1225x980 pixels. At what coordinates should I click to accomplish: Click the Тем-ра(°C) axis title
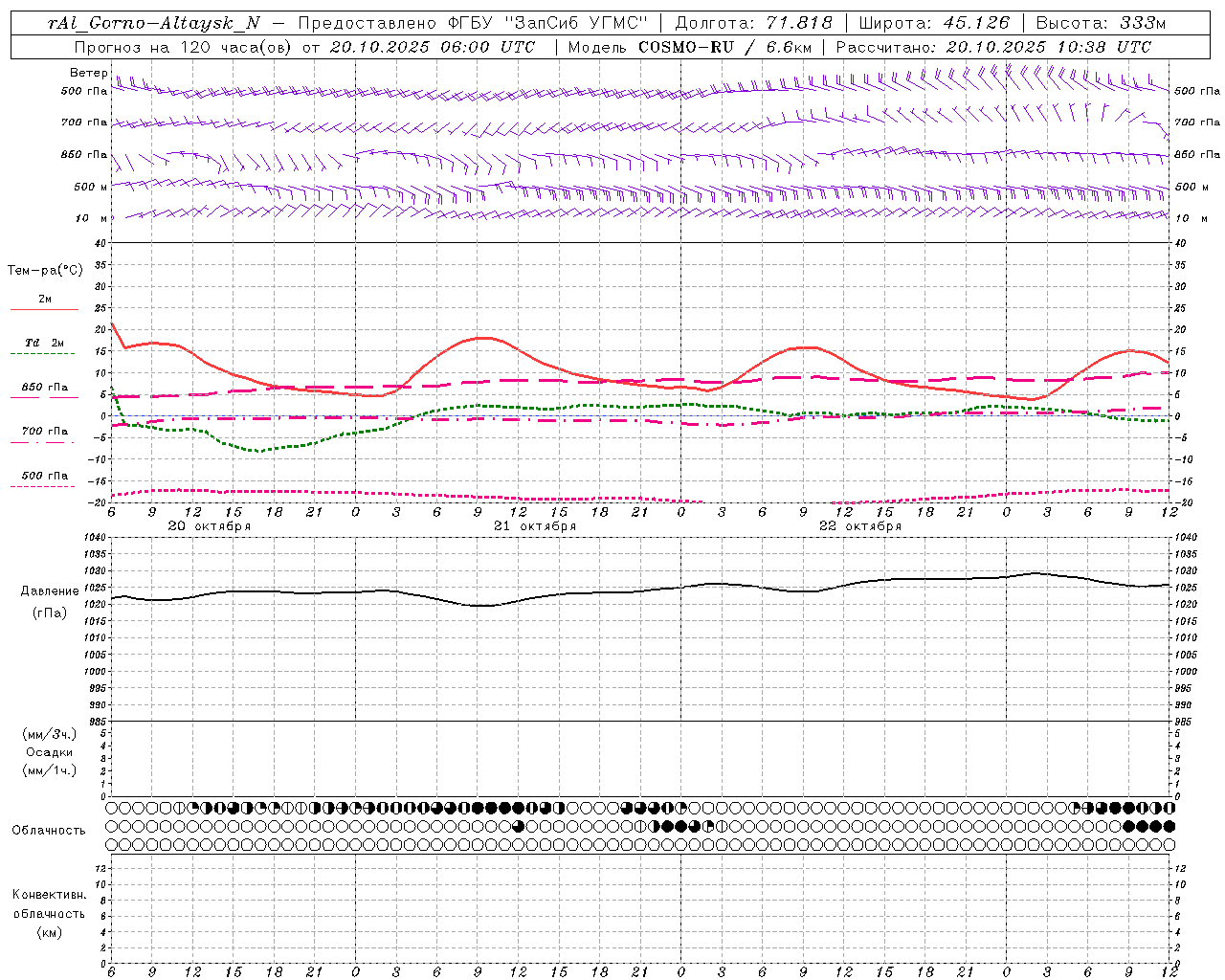45,271
